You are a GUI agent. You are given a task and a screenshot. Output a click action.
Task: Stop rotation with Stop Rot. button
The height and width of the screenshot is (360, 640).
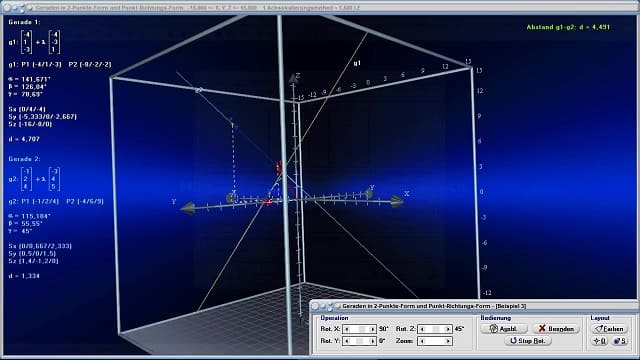pyautogui.click(x=528, y=340)
